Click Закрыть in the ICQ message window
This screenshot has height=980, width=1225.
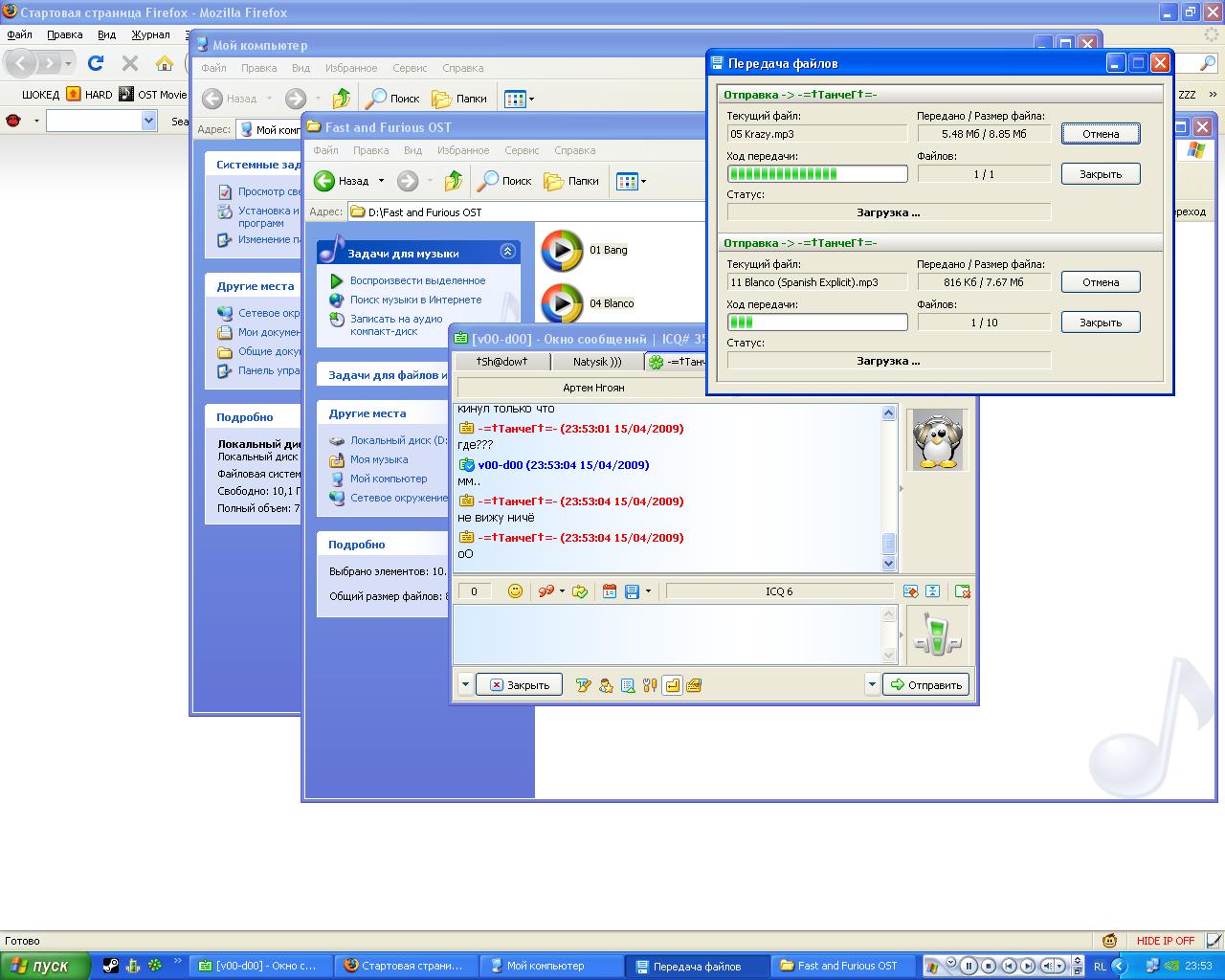(519, 685)
